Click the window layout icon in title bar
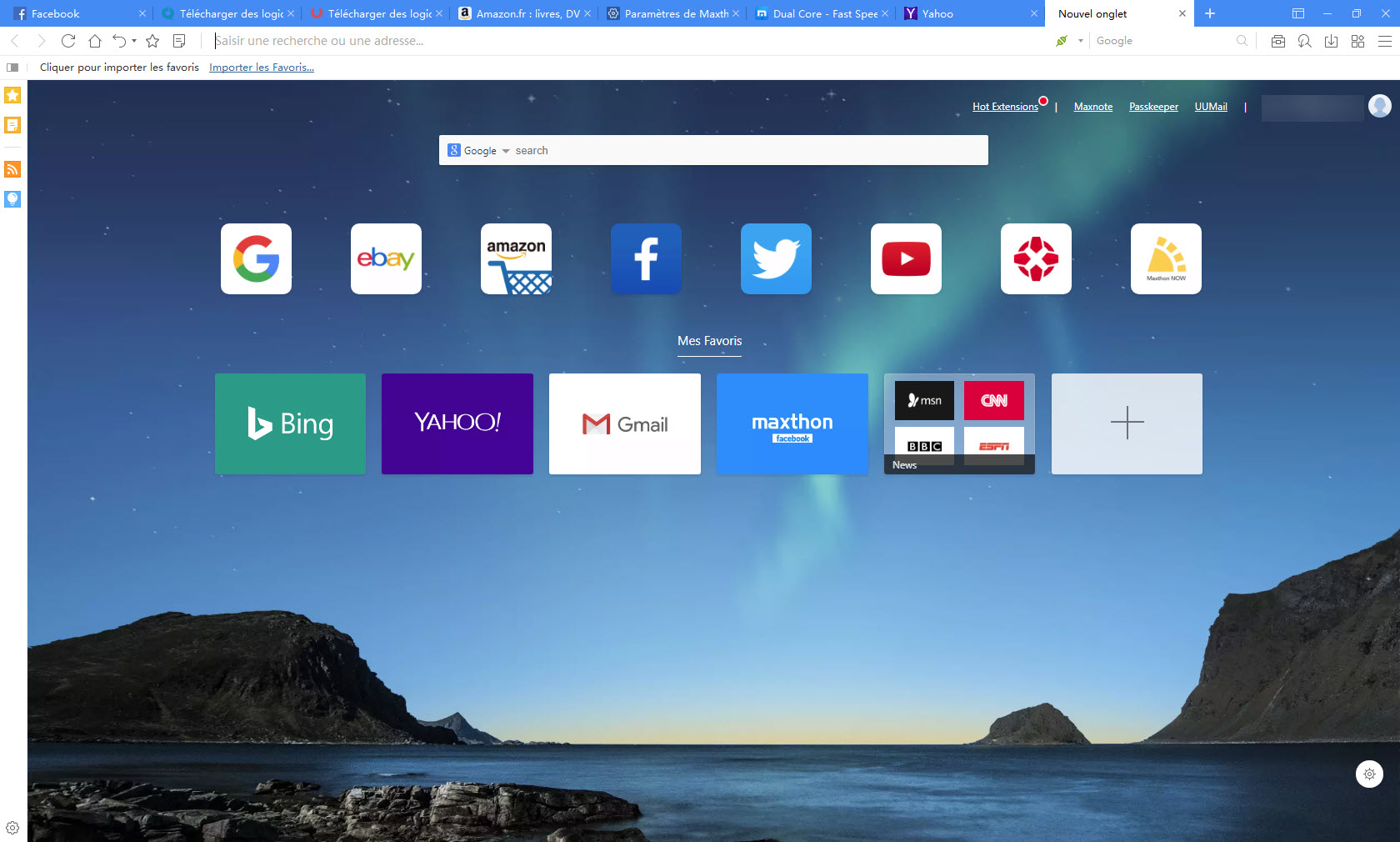Screen dimensions: 1400x842 (x=1298, y=13)
